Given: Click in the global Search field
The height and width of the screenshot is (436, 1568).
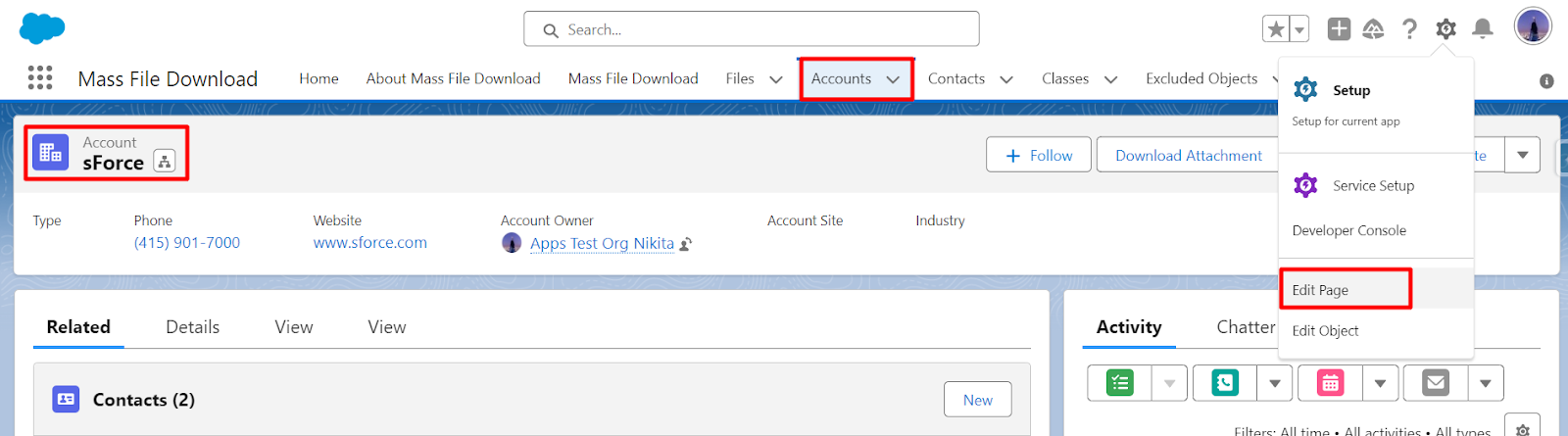Looking at the screenshot, I should (752, 29).
